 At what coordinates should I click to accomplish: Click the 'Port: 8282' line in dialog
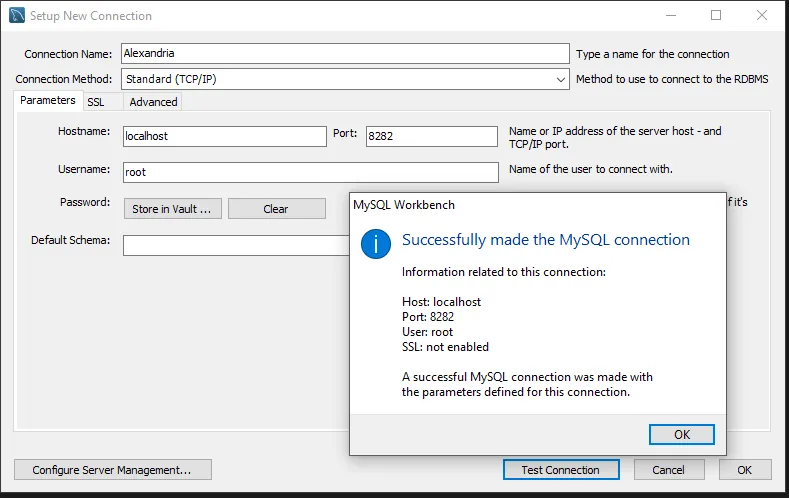[x=428, y=317]
